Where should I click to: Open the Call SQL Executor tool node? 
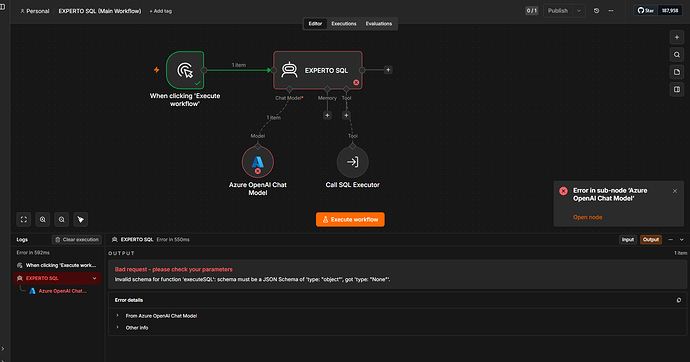pyautogui.click(x=352, y=162)
